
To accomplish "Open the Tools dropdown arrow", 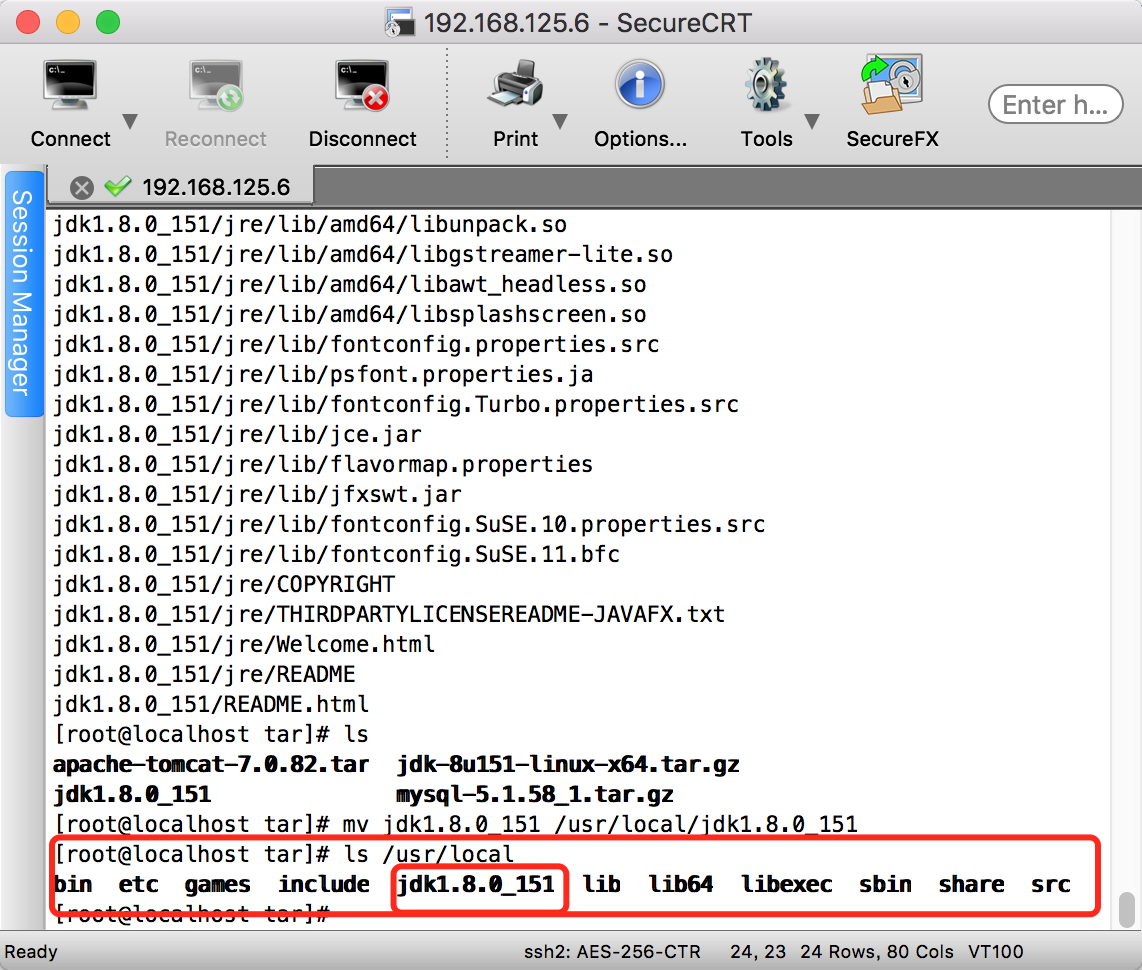I will click(812, 122).
